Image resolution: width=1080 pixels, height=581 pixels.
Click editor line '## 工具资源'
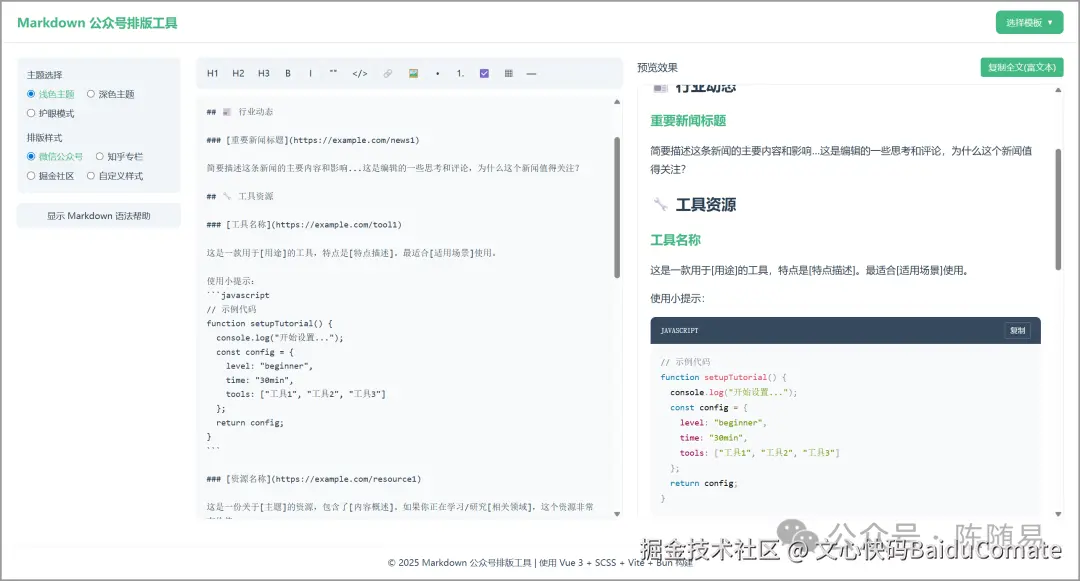click(x=240, y=196)
